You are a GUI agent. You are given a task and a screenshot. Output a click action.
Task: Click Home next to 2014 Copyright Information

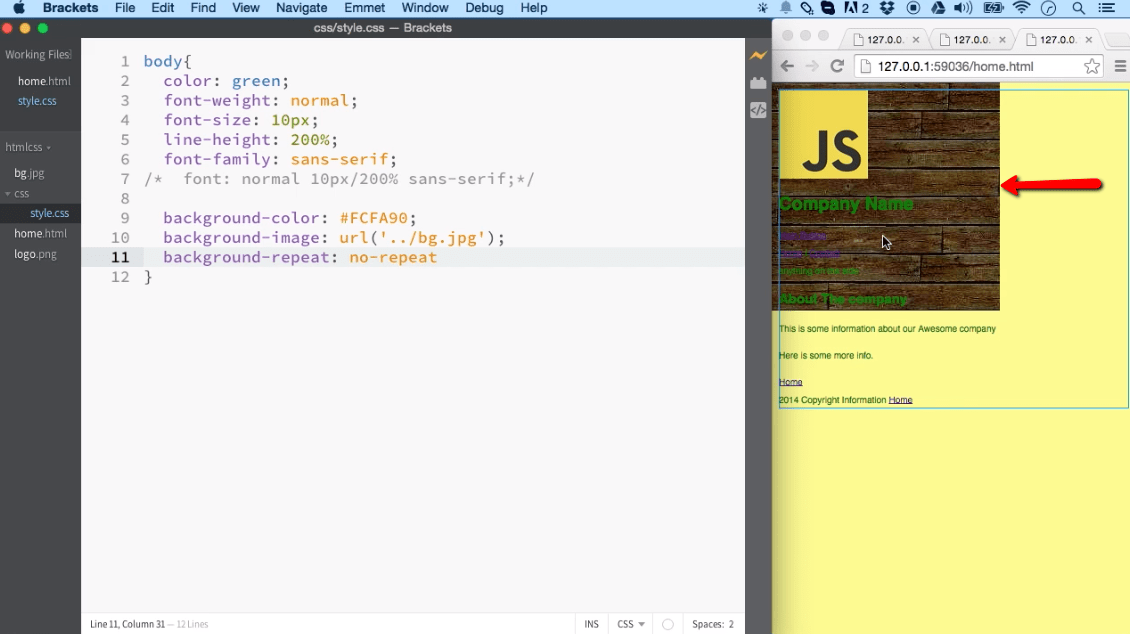pos(900,400)
